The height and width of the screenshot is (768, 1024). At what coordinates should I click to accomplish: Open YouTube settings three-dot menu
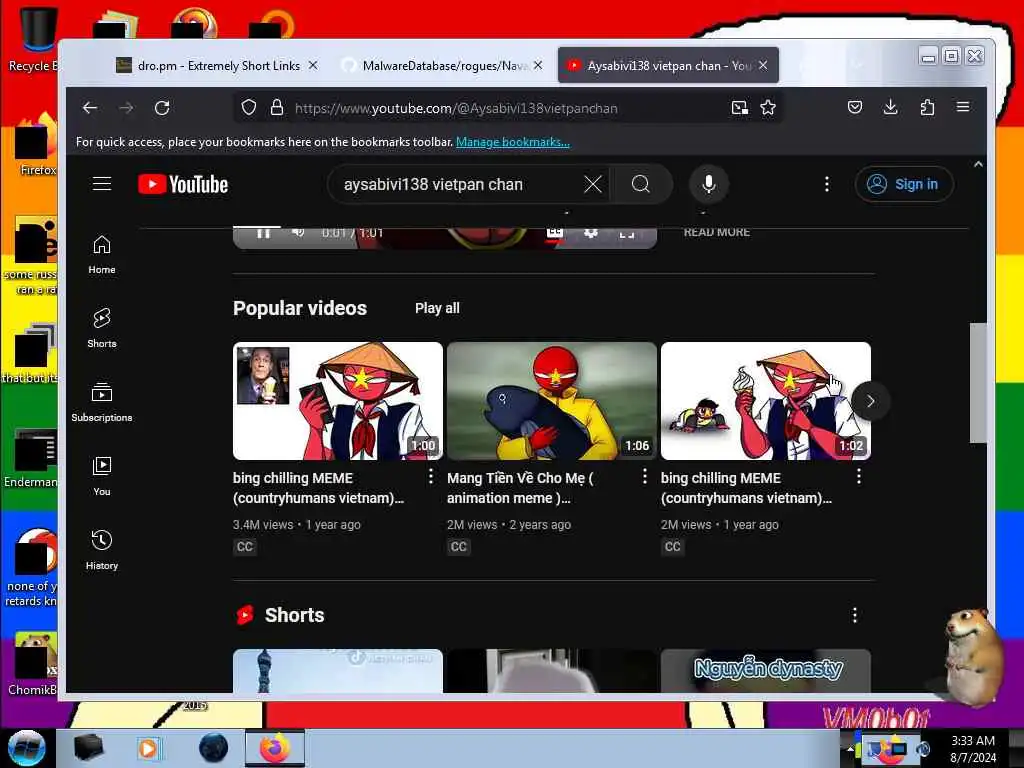pos(827,184)
